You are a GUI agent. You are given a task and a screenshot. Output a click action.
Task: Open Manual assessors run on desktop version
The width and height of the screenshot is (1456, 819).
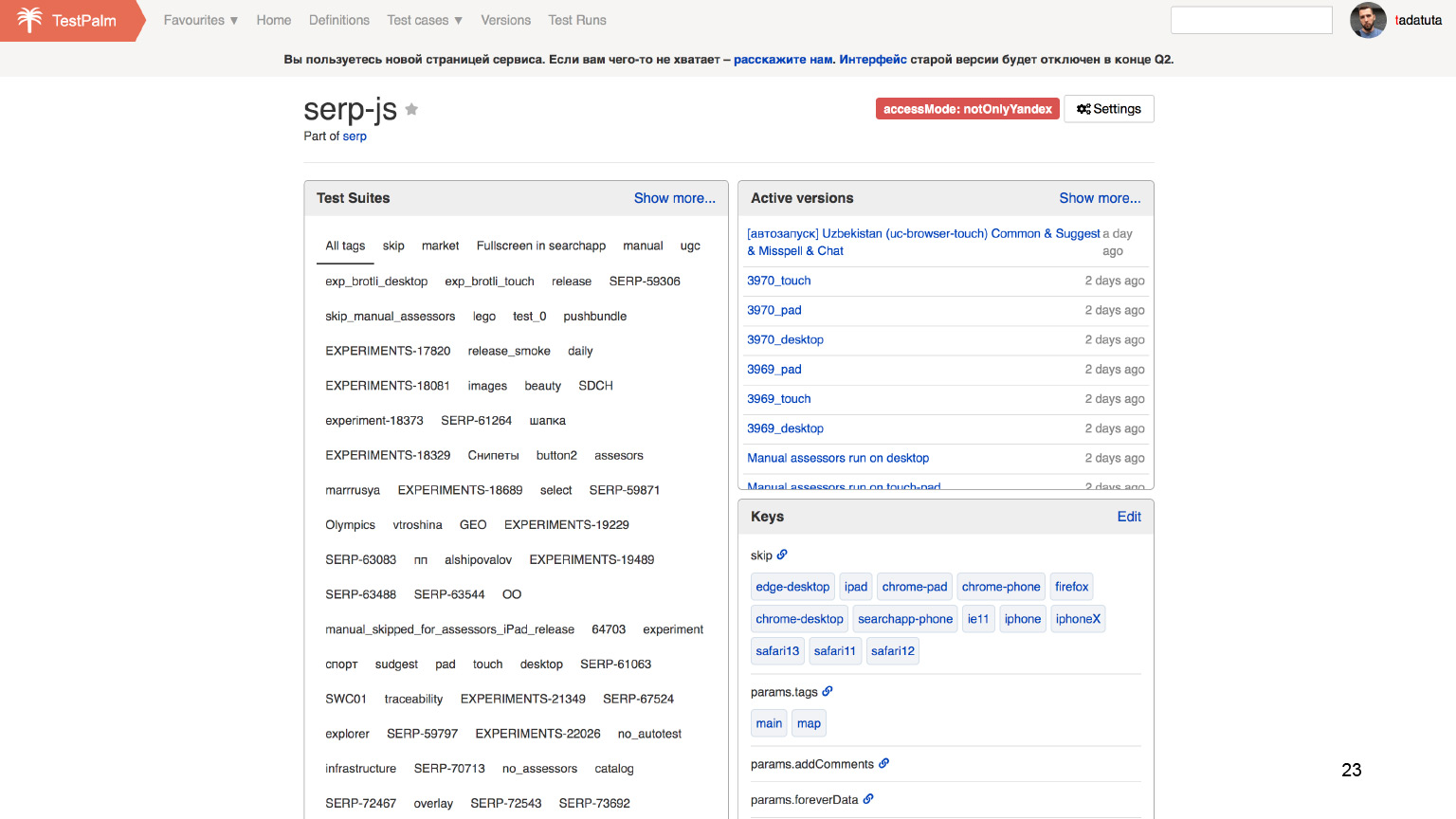coord(838,458)
